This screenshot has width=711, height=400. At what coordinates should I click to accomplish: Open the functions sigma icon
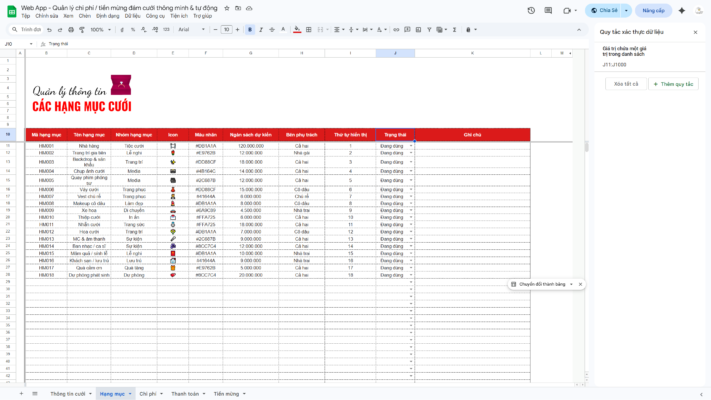point(454,29)
